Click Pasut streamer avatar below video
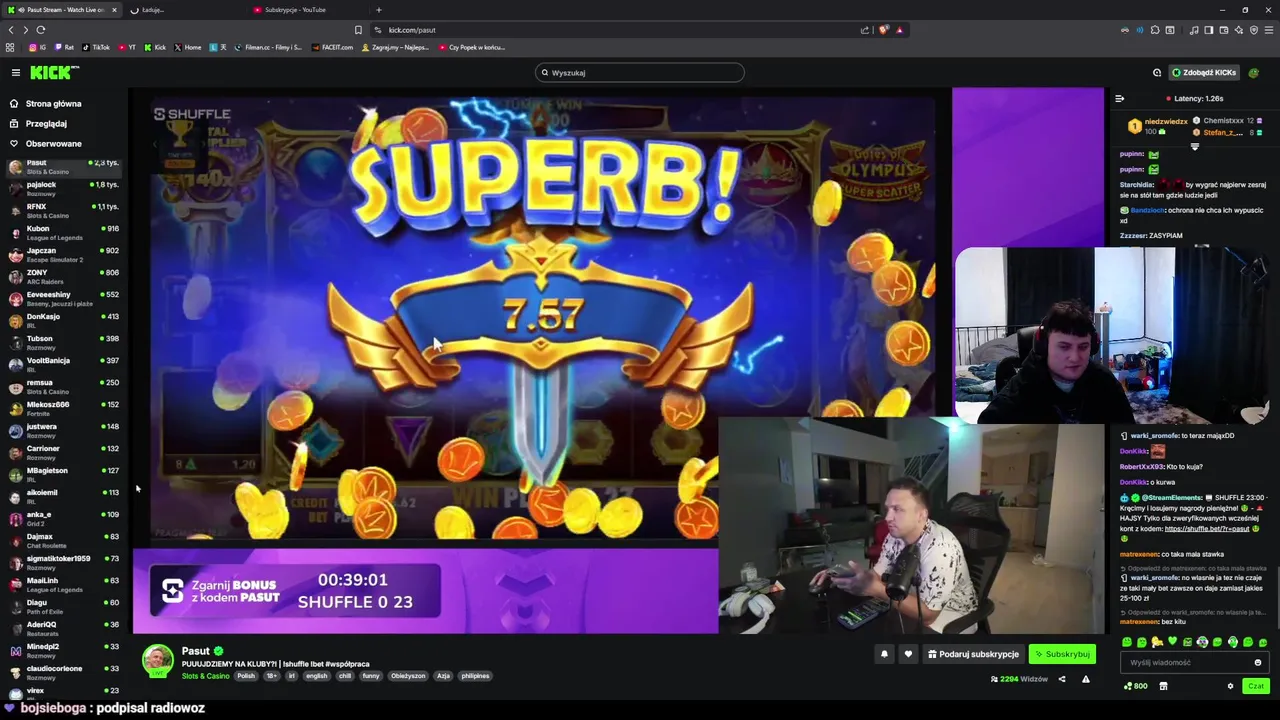 click(157, 661)
